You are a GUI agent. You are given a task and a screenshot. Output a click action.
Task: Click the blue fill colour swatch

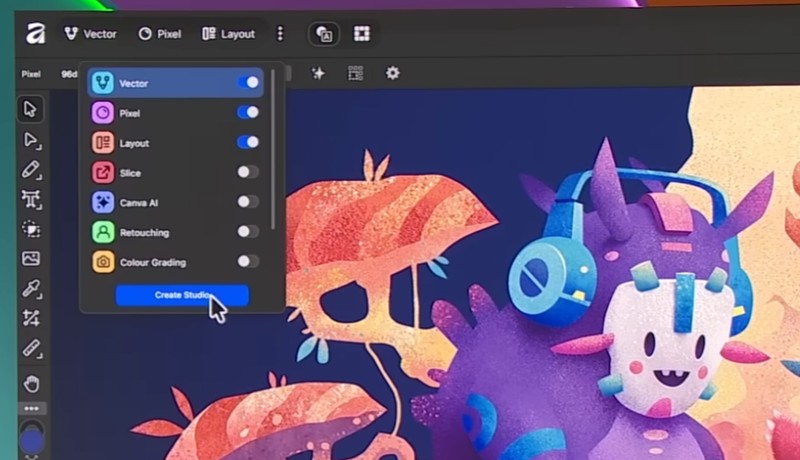click(x=32, y=441)
